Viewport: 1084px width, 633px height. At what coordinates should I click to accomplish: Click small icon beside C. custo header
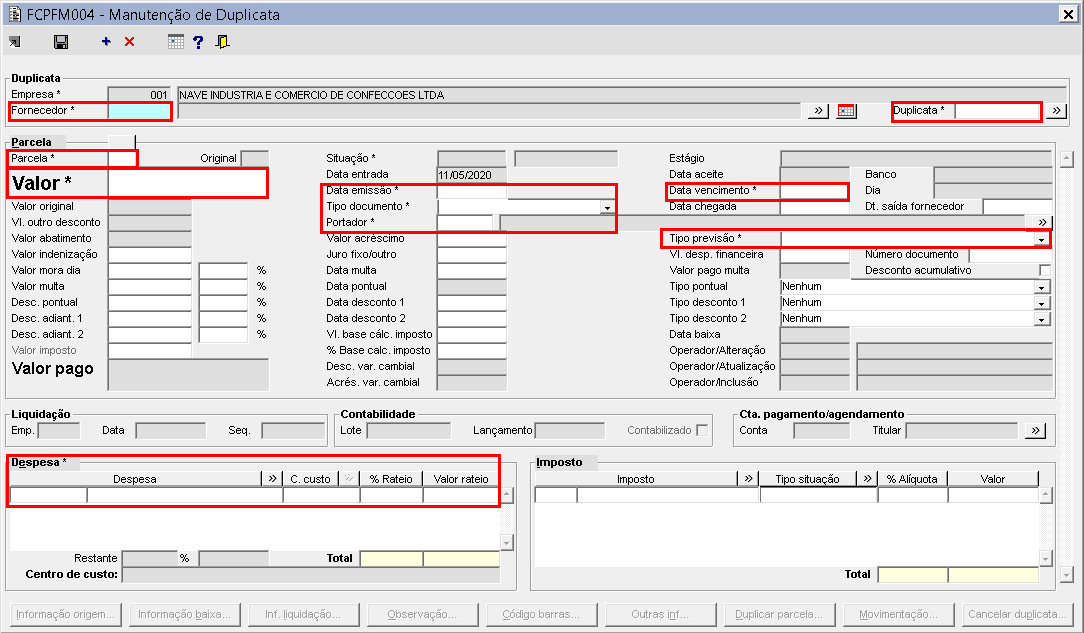coord(348,478)
